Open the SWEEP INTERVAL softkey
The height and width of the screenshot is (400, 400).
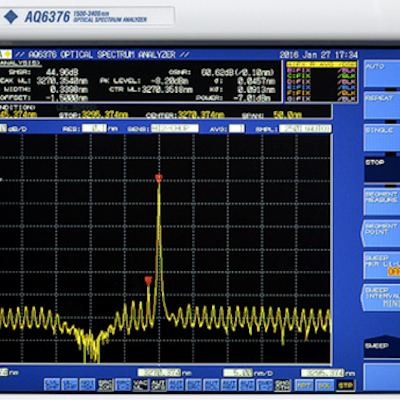[x=381, y=298]
